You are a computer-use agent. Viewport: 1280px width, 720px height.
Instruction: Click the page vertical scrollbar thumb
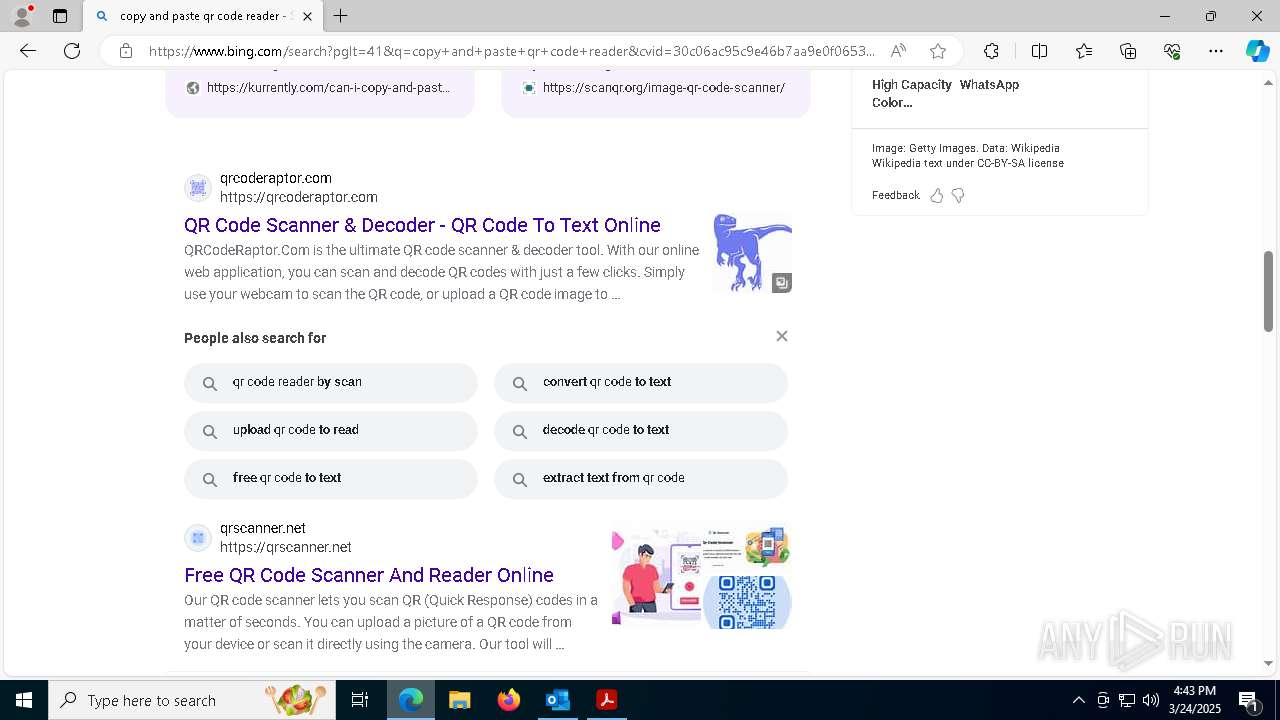tap(1268, 291)
